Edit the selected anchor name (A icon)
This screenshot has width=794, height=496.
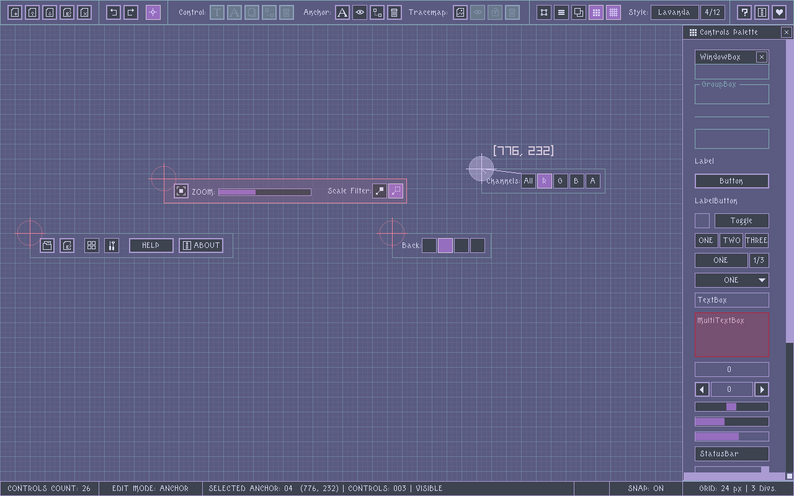pos(342,12)
